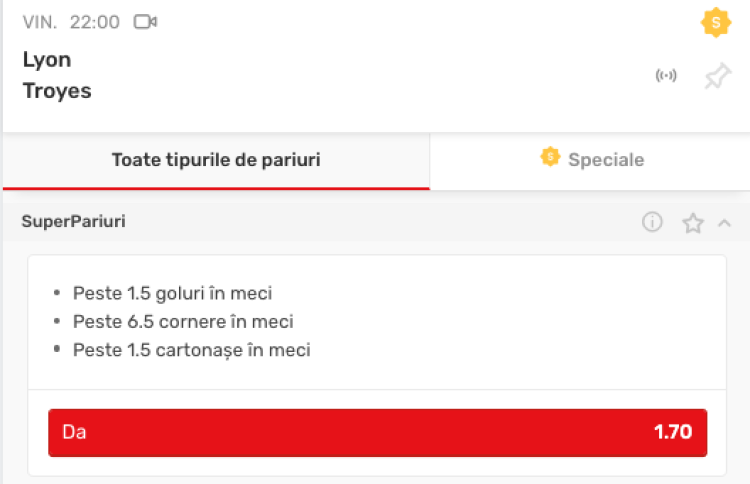Pin the Lyon vs Troyes match
This screenshot has width=750, height=484.
[x=716, y=76]
